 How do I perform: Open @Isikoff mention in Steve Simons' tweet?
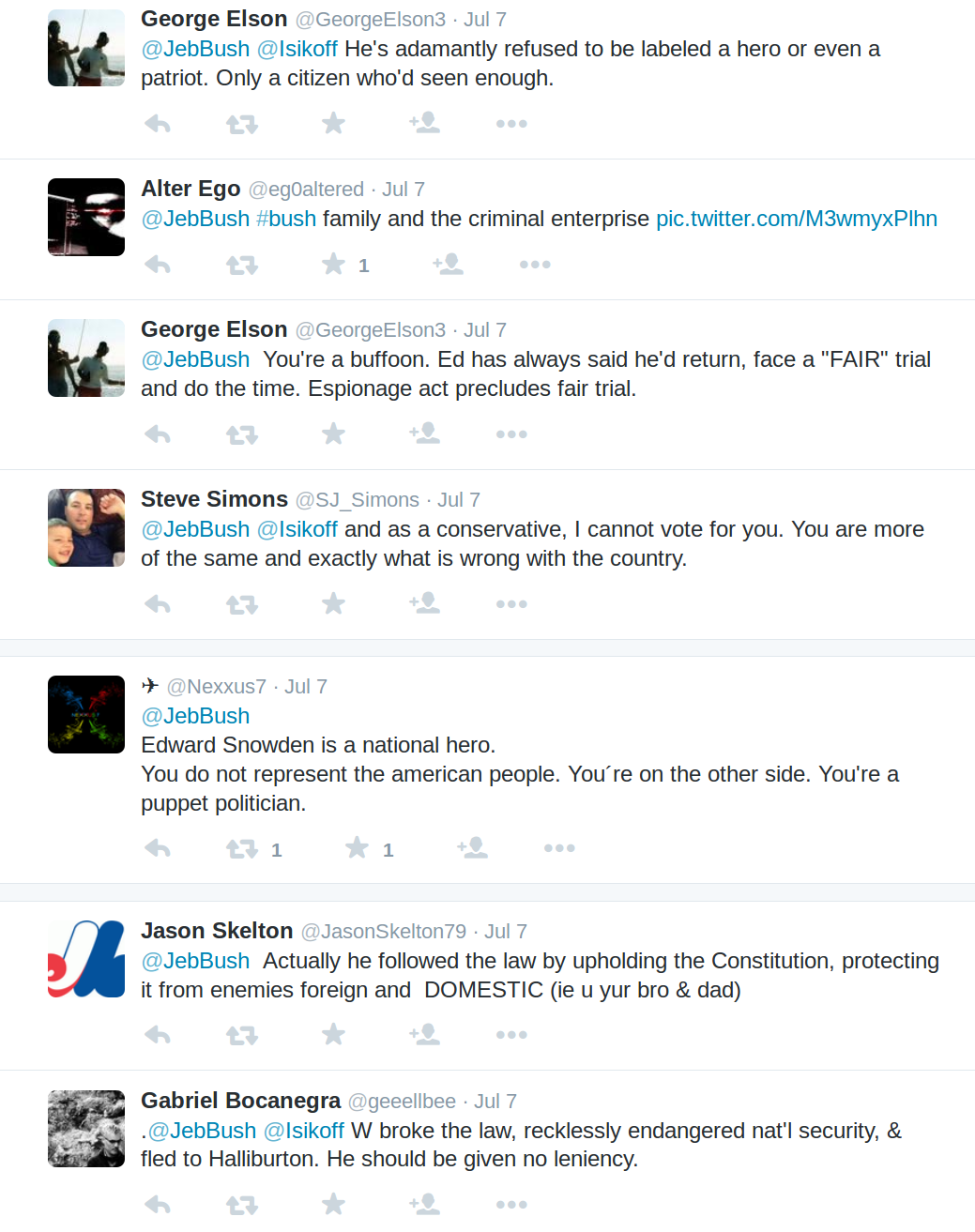tap(297, 529)
